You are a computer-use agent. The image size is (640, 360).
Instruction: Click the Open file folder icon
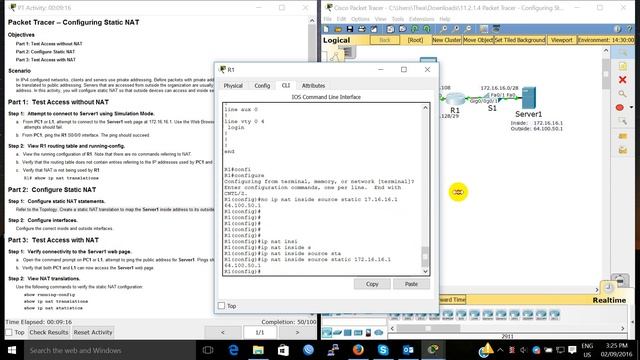pos(338,29)
